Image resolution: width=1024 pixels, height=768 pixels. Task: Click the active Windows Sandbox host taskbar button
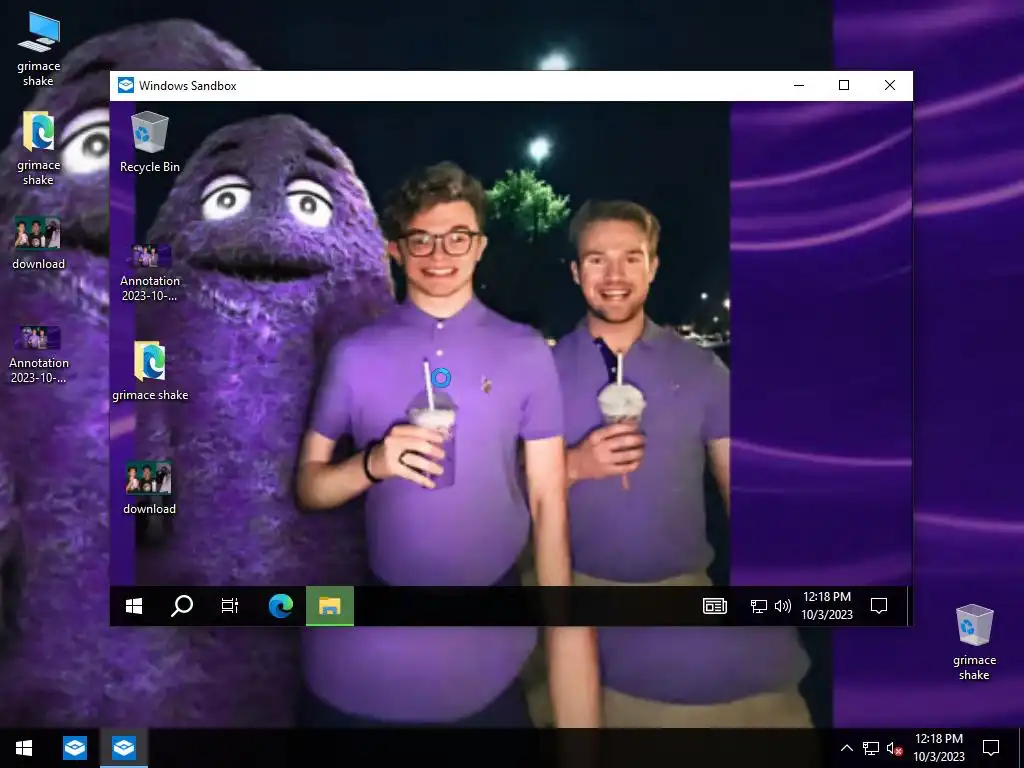[123, 748]
